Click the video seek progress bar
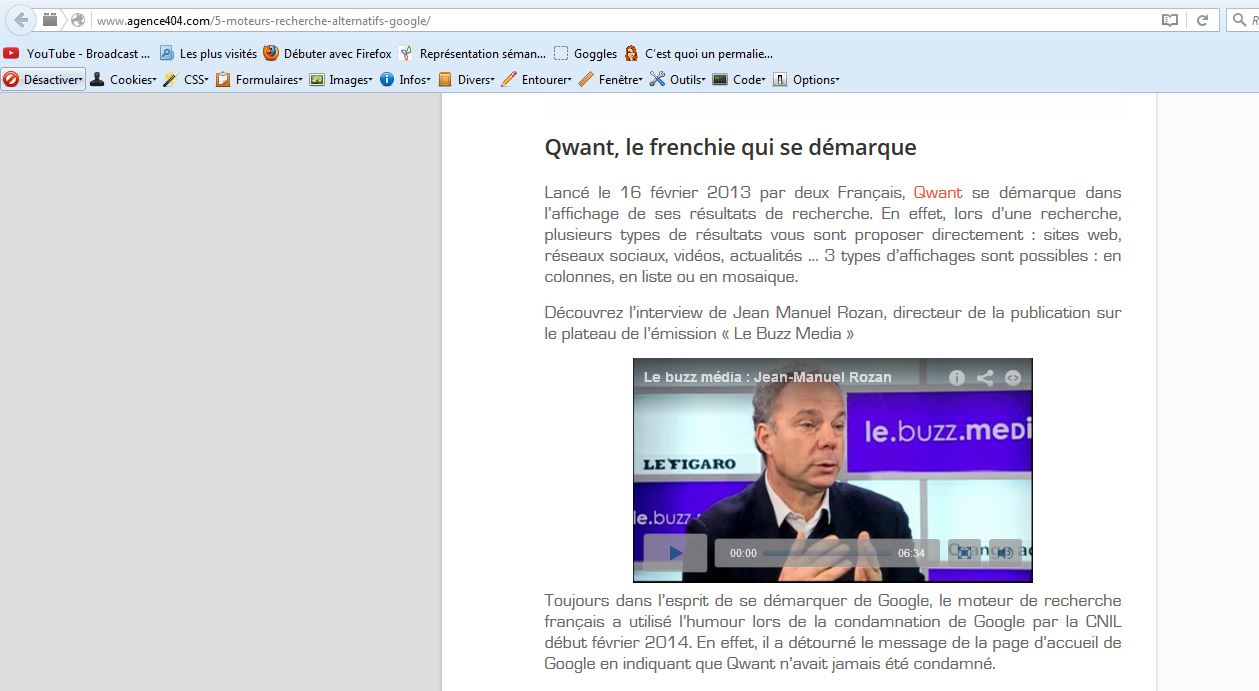The width and height of the screenshot is (1259, 691). coord(826,553)
